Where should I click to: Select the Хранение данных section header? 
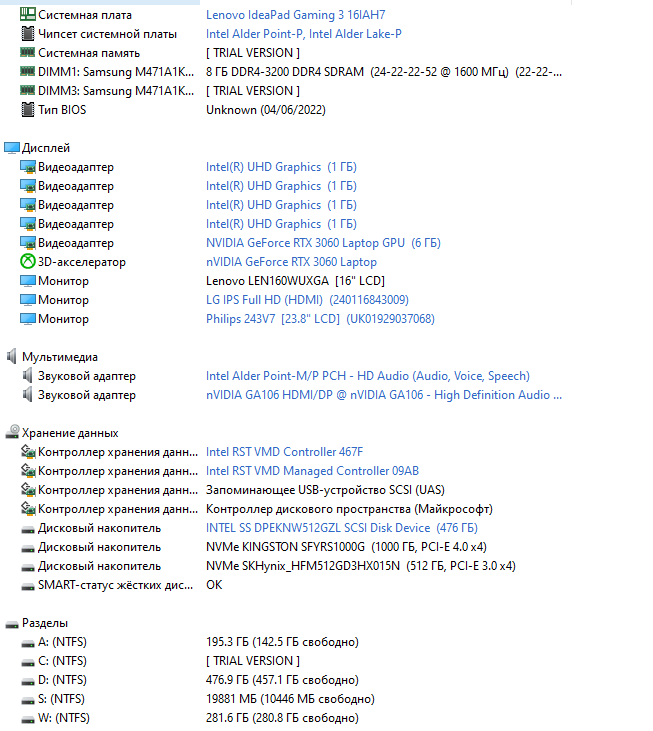point(70,433)
